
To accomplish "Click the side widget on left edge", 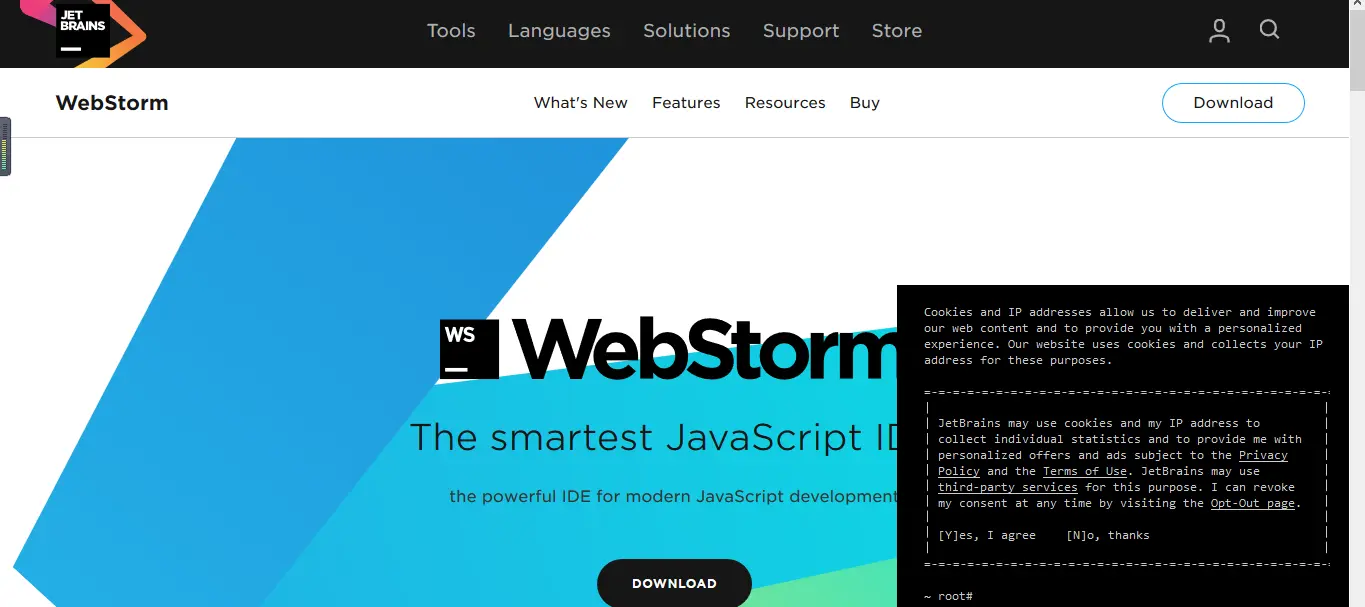I will pos(5,146).
